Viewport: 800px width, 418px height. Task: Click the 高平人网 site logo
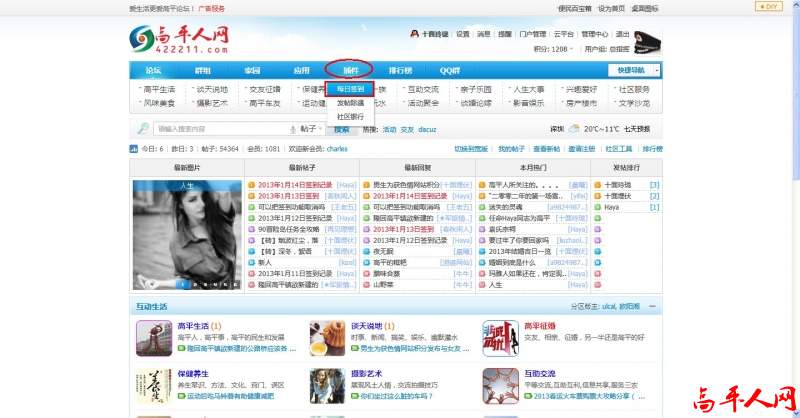(x=179, y=39)
